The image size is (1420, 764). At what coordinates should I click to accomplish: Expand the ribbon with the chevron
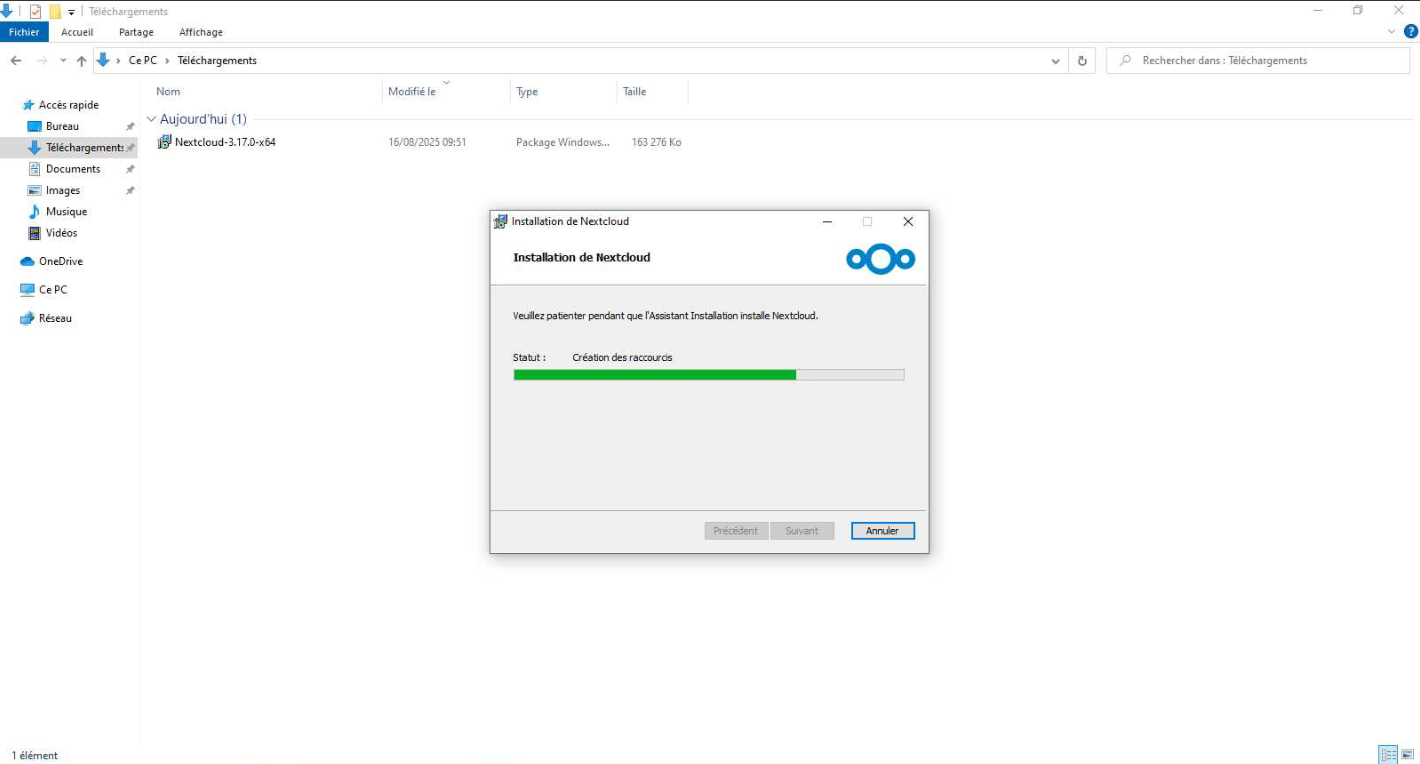coord(1392,32)
